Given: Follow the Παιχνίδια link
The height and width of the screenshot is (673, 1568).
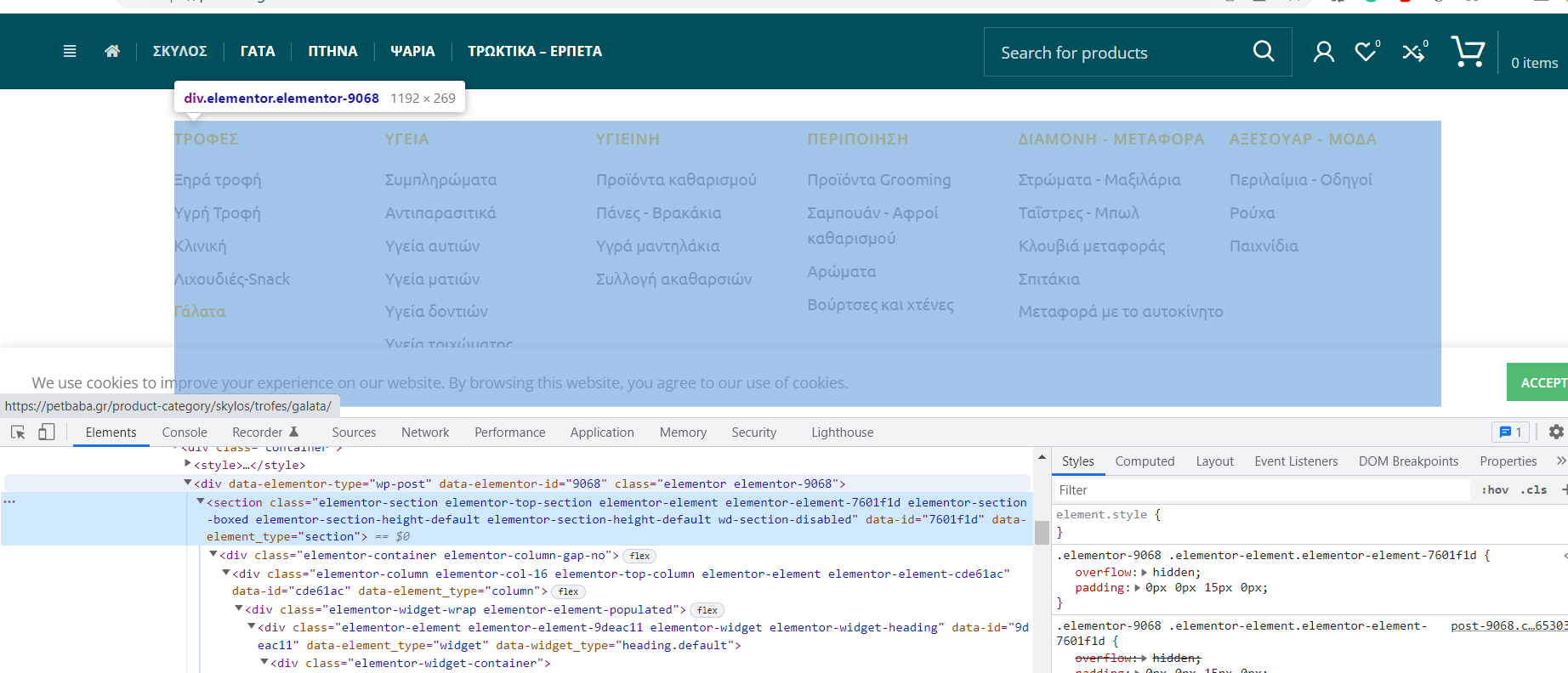Looking at the screenshot, I should pos(1264,246).
